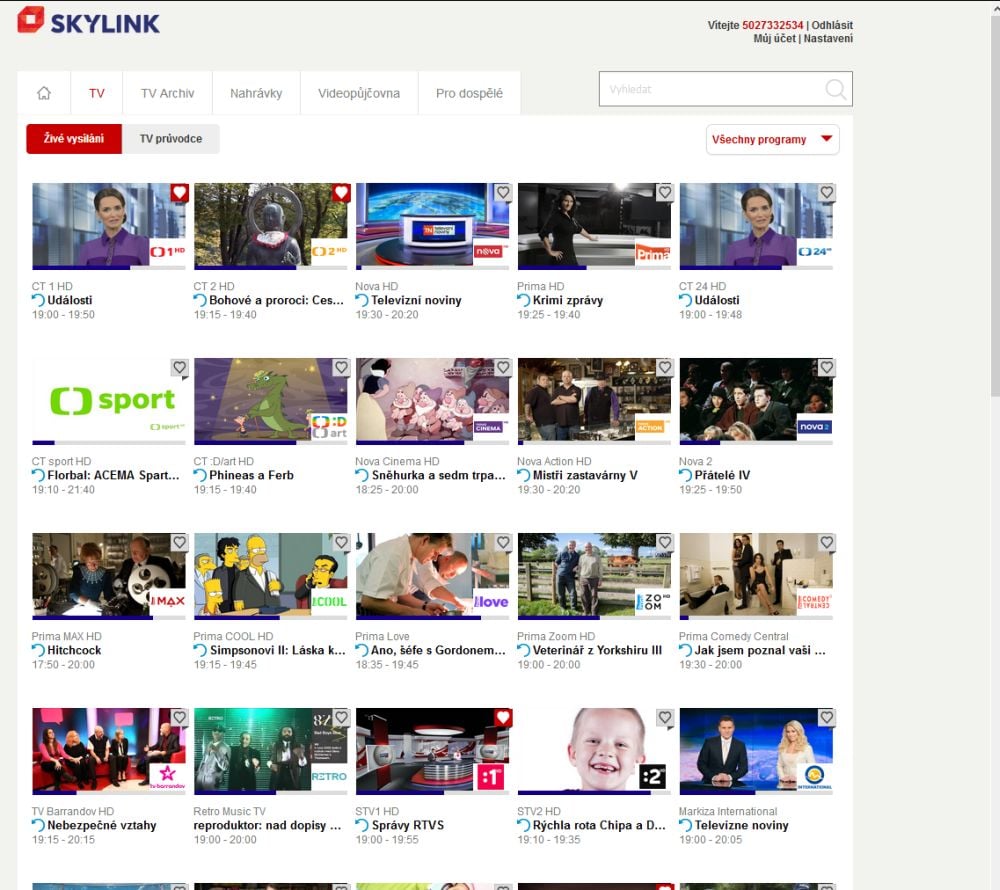Unfavorite STV1 HD heart icon
The image size is (1000, 890).
click(x=503, y=717)
